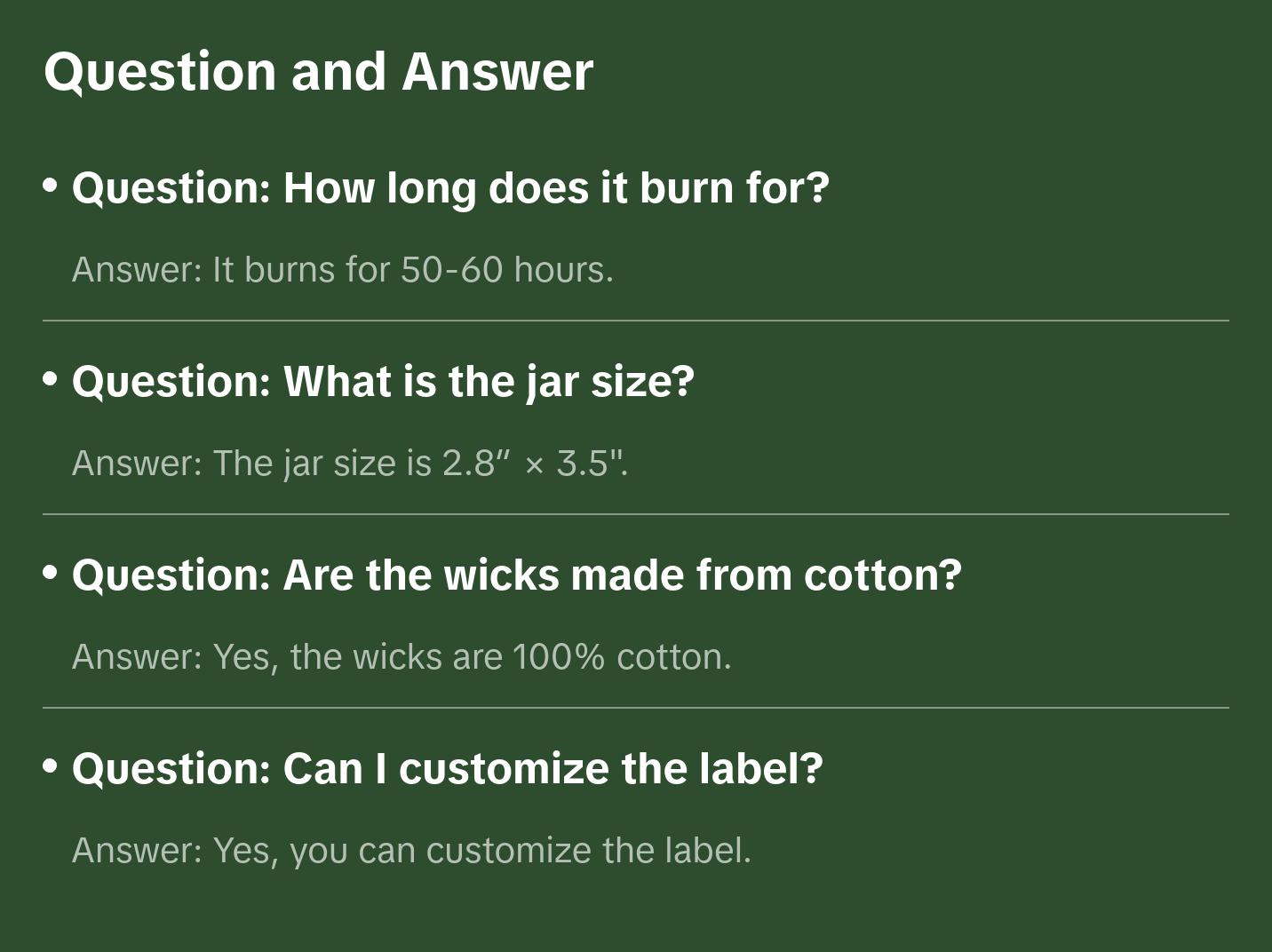The width and height of the screenshot is (1272, 952).
Task: Click the bullet beside the jar size question
Action: click(51, 379)
